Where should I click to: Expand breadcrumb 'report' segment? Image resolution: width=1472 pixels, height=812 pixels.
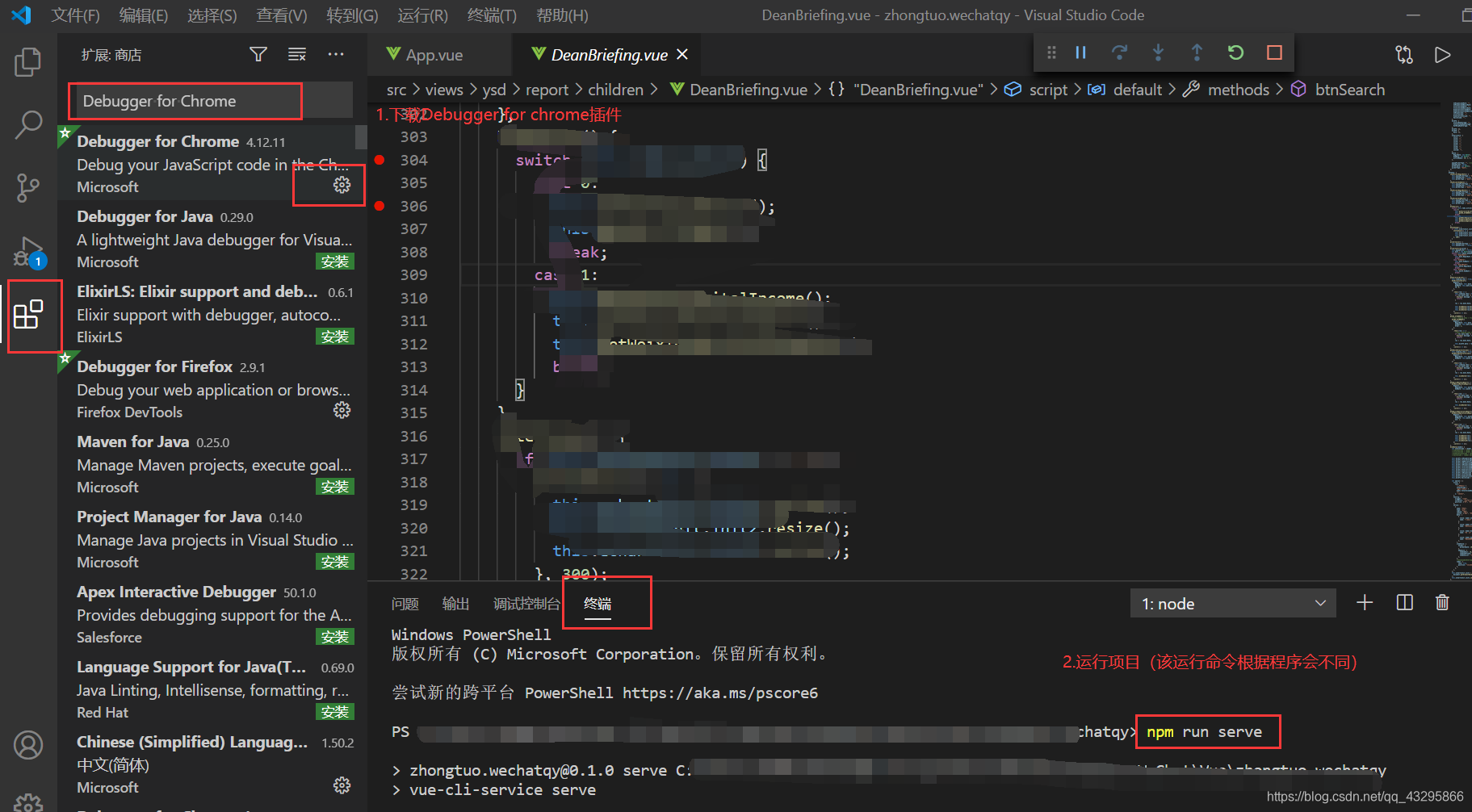tap(547, 90)
